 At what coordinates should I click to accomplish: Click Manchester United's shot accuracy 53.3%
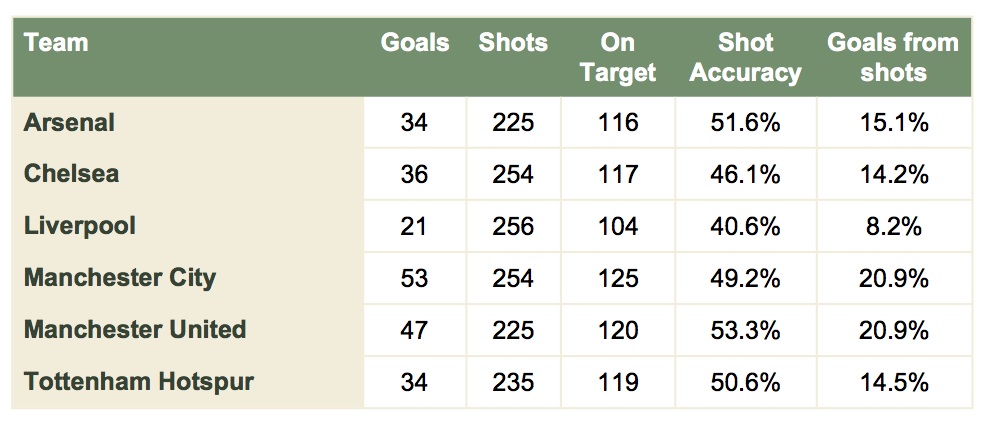coord(746,331)
